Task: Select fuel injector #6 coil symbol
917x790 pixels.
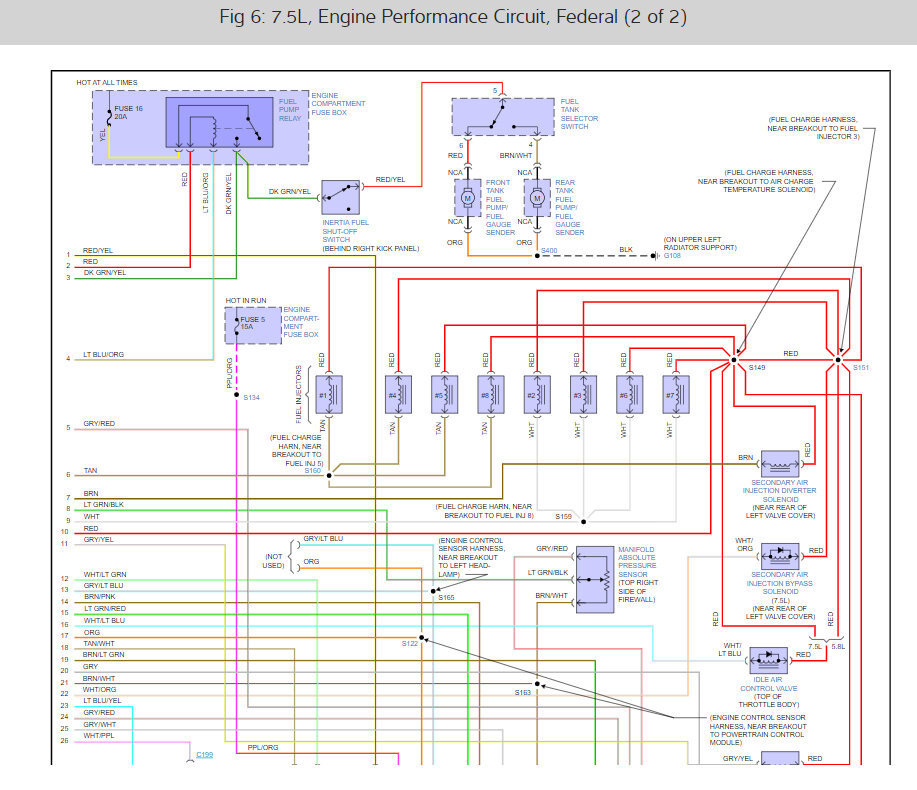Action: (629, 395)
